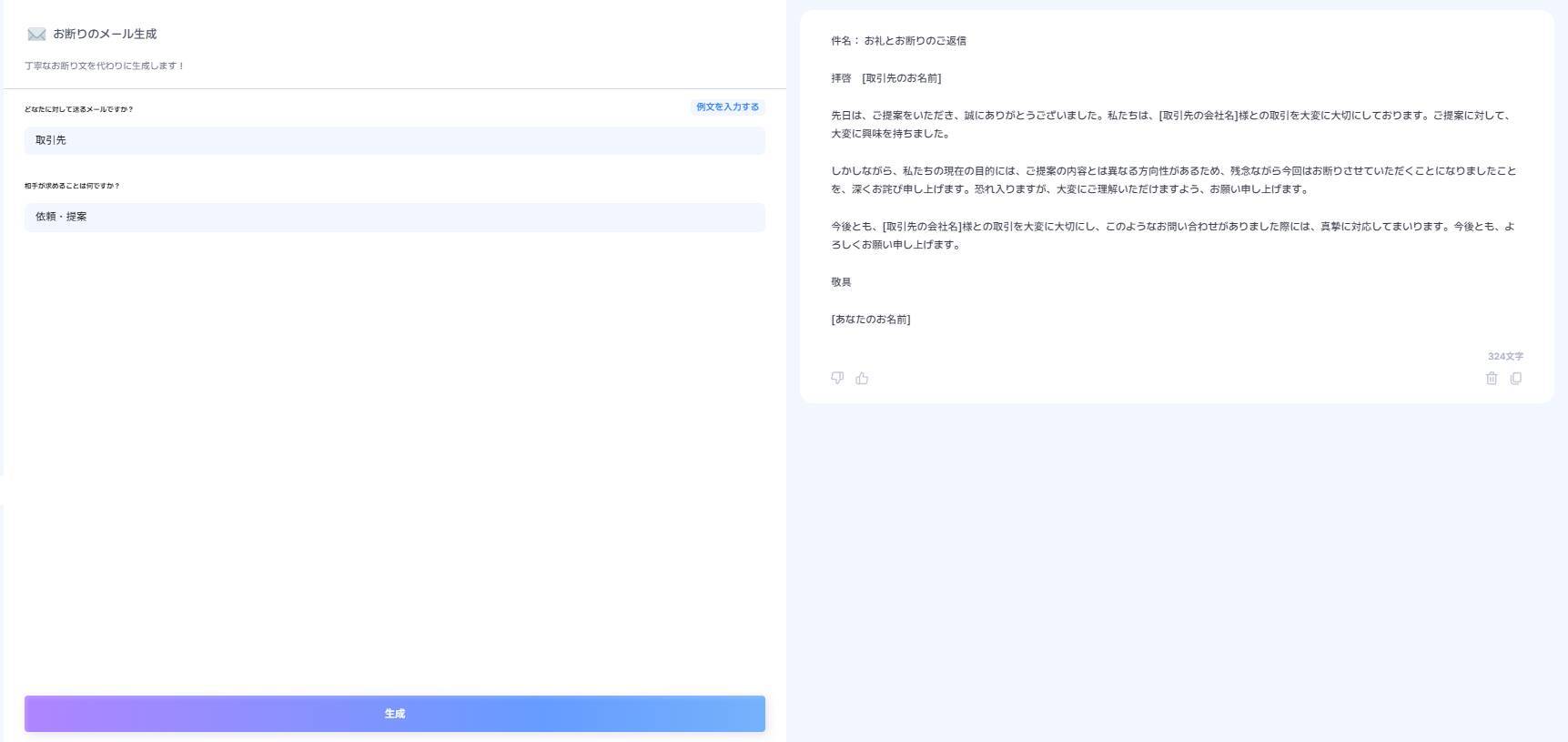Focus the request field containing 依頼・提案
The height and width of the screenshot is (742, 1568).
coord(394,217)
